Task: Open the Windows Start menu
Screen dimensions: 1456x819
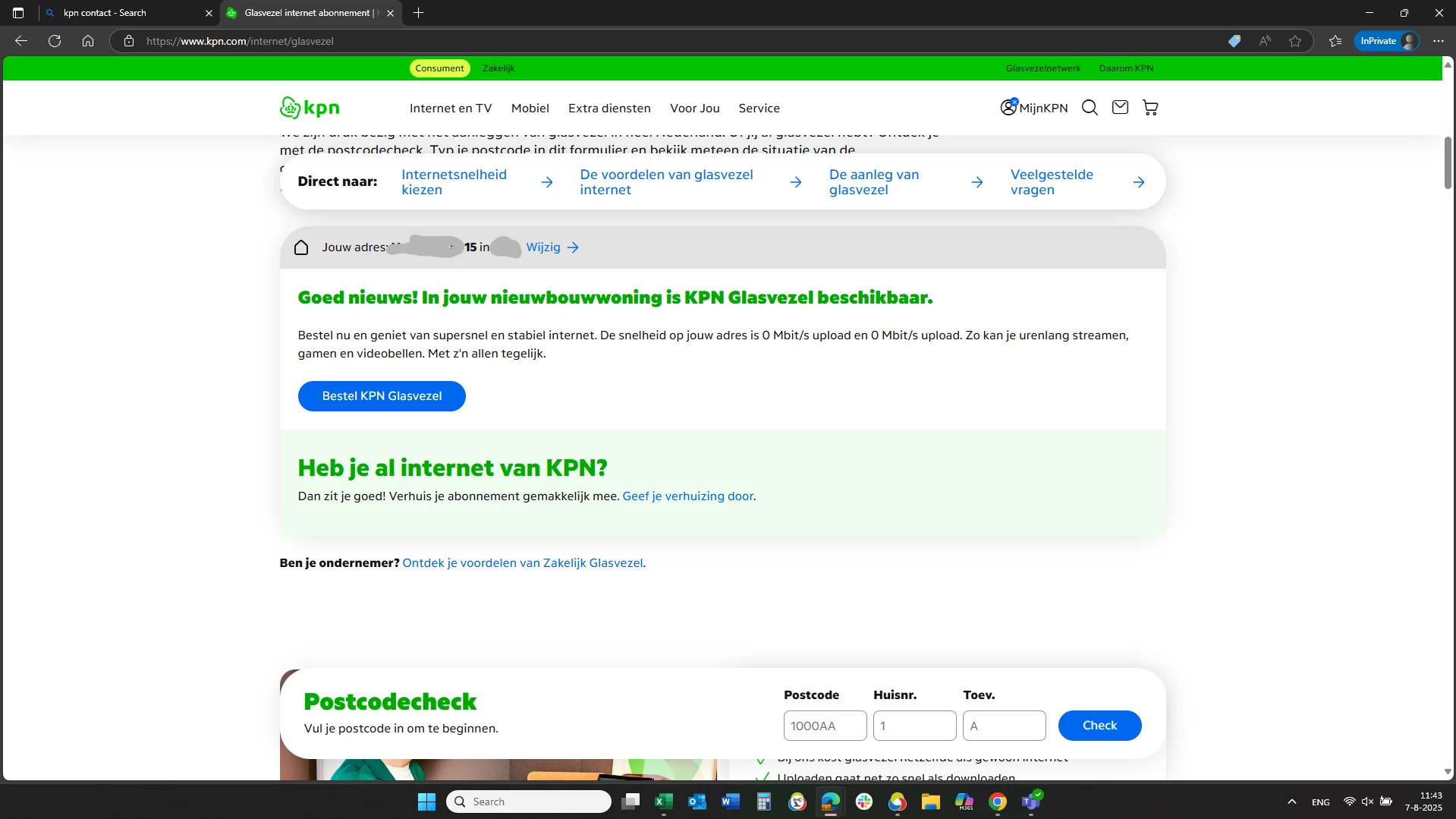Action: click(x=427, y=802)
